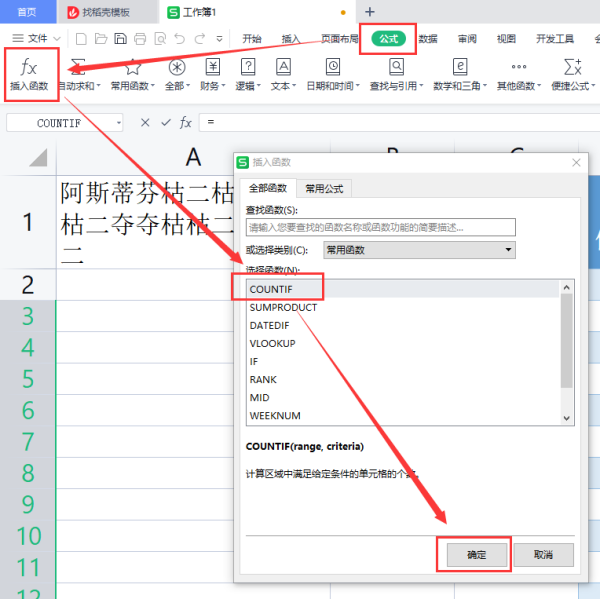This screenshot has width=600, height=599.
Task: Switch to the 数据 ribbon tab
Action: click(428, 39)
